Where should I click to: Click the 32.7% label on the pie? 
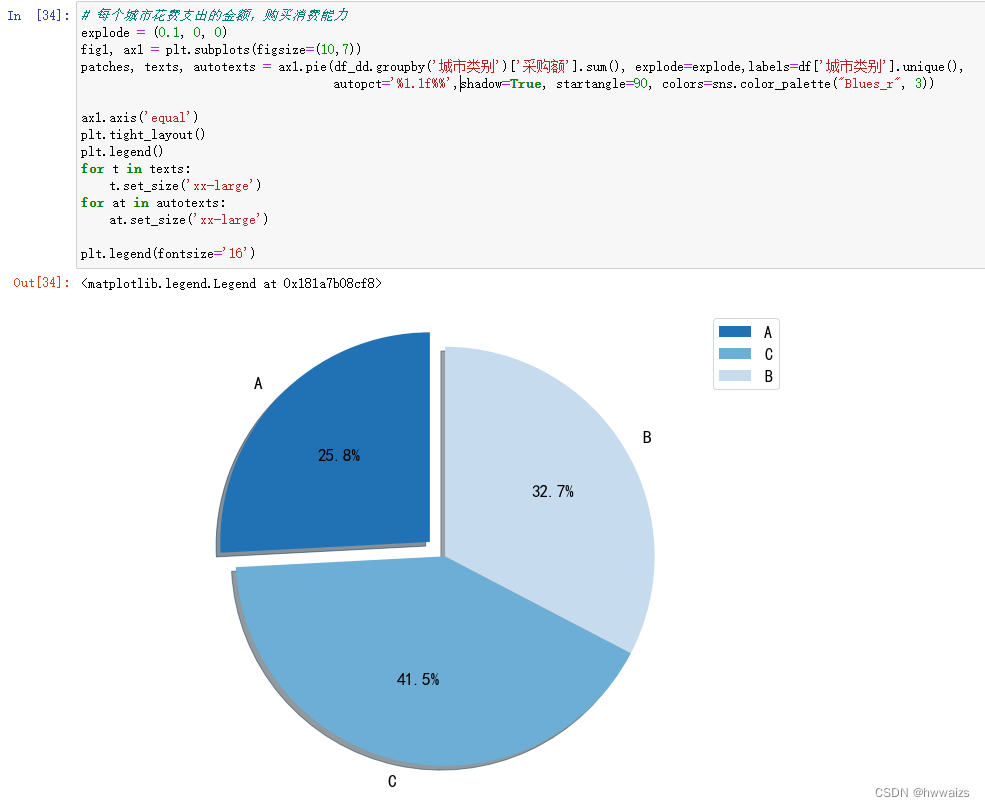(553, 491)
